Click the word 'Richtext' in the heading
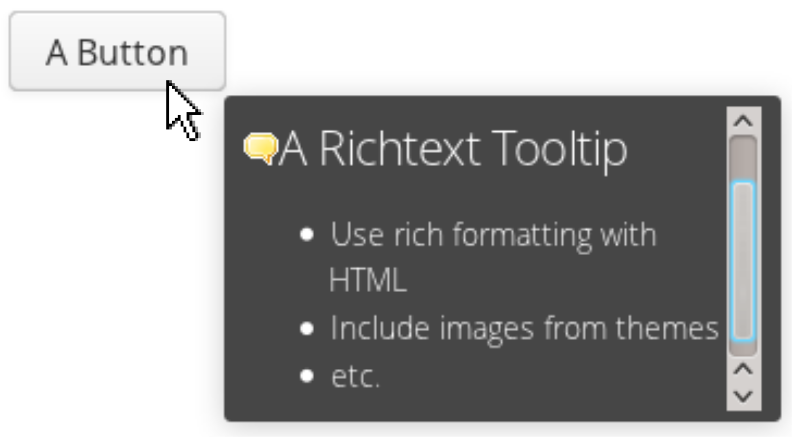792x437 pixels. (x=400, y=149)
